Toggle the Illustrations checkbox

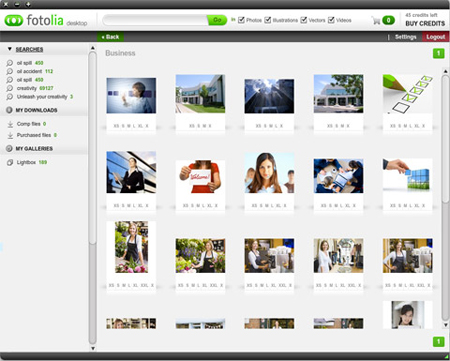pyautogui.click(x=268, y=20)
